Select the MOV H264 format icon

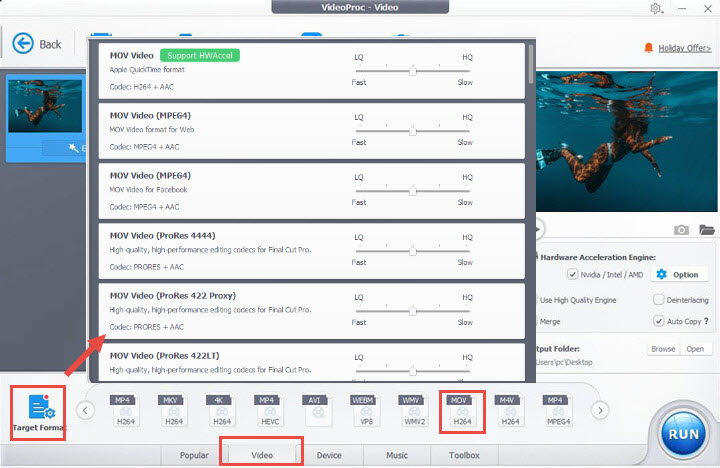click(x=462, y=410)
